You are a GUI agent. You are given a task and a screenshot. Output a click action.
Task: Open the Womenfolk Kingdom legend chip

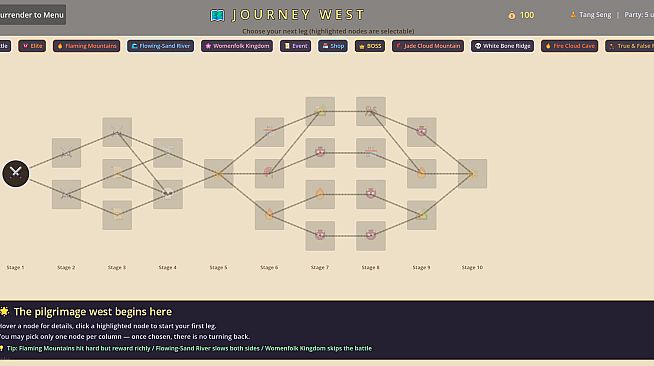click(x=237, y=46)
